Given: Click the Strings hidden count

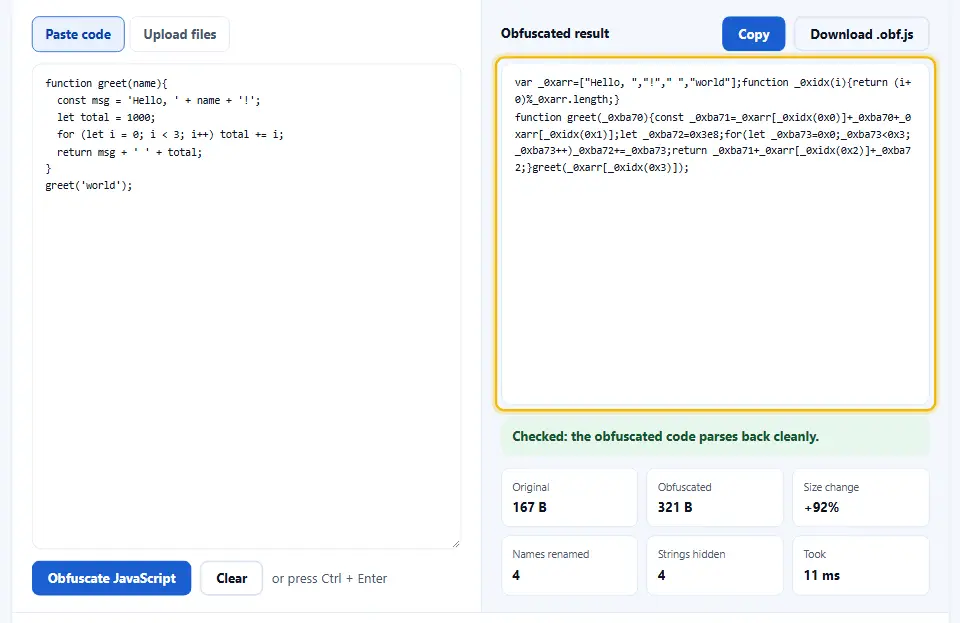Looking at the screenshot, I should click(x=661, y=575).
